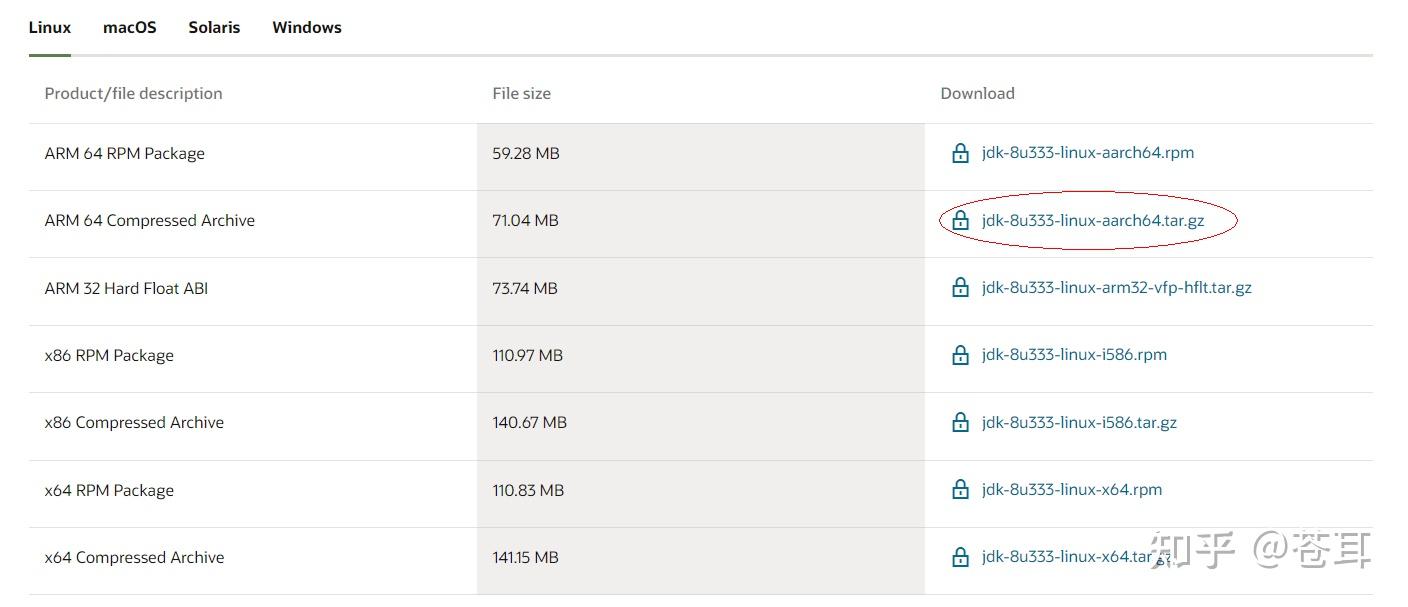Viewport: 1408px width, 607px height.
Task: Switch to the macOS tab
Action: click(130, 28)
